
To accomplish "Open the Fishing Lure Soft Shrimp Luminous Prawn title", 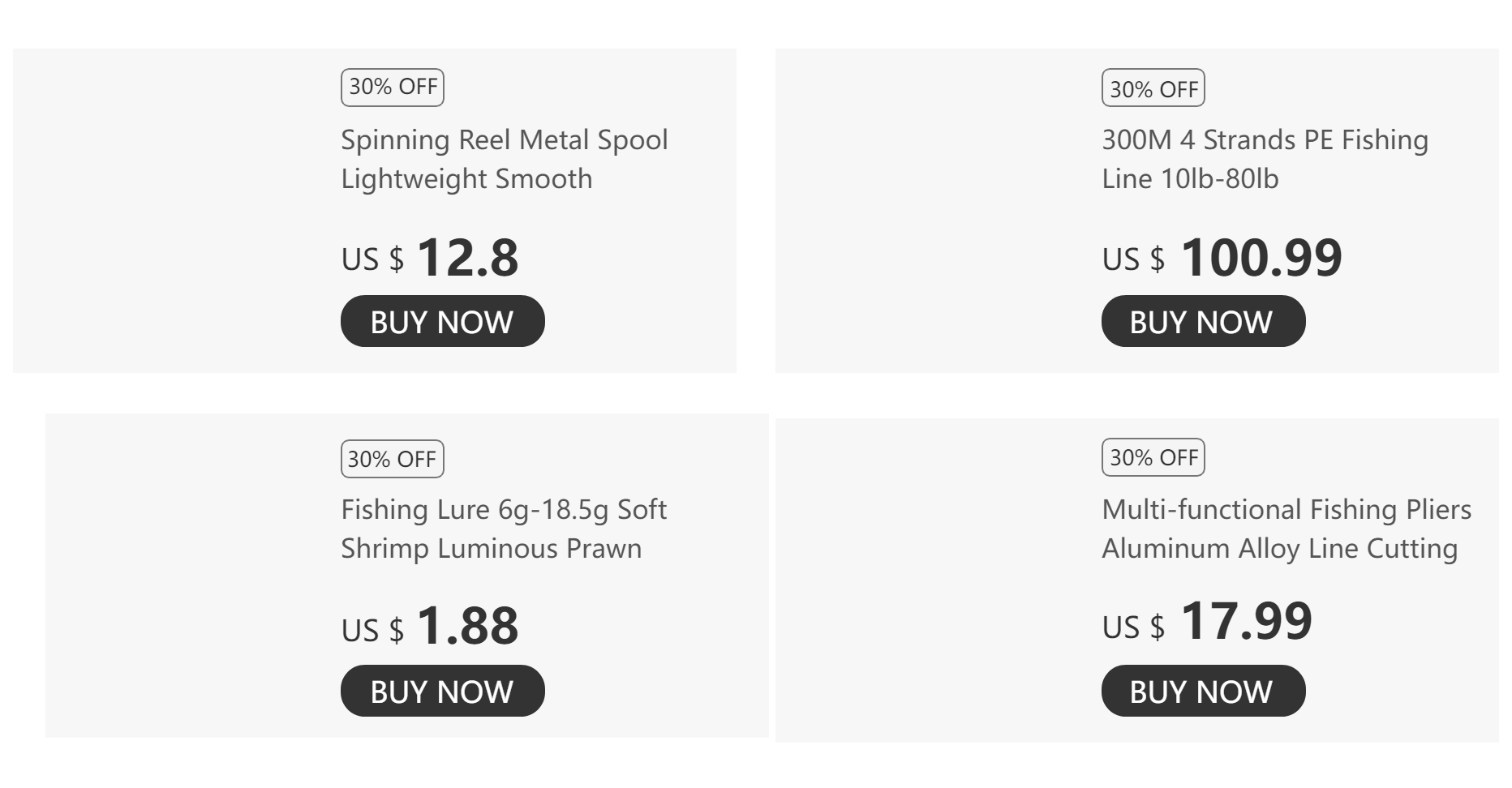I will 503,529.
